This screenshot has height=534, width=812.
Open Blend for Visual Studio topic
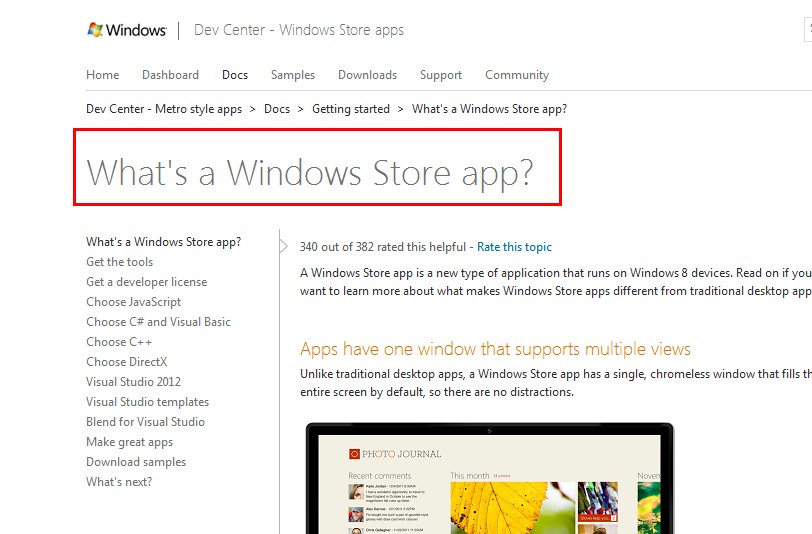tap(146, 422)
